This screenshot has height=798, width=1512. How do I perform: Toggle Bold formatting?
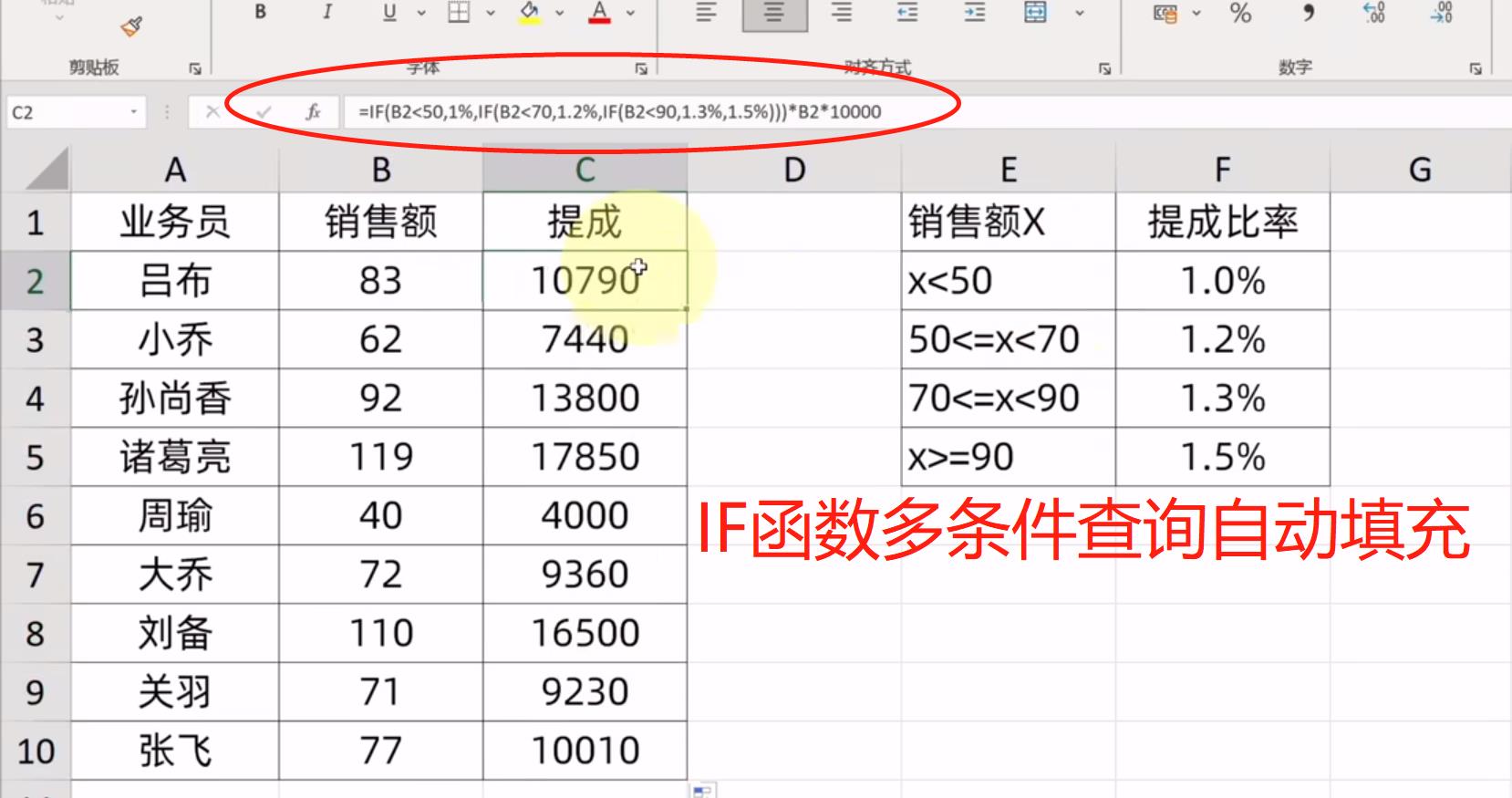tap(260, 13)
